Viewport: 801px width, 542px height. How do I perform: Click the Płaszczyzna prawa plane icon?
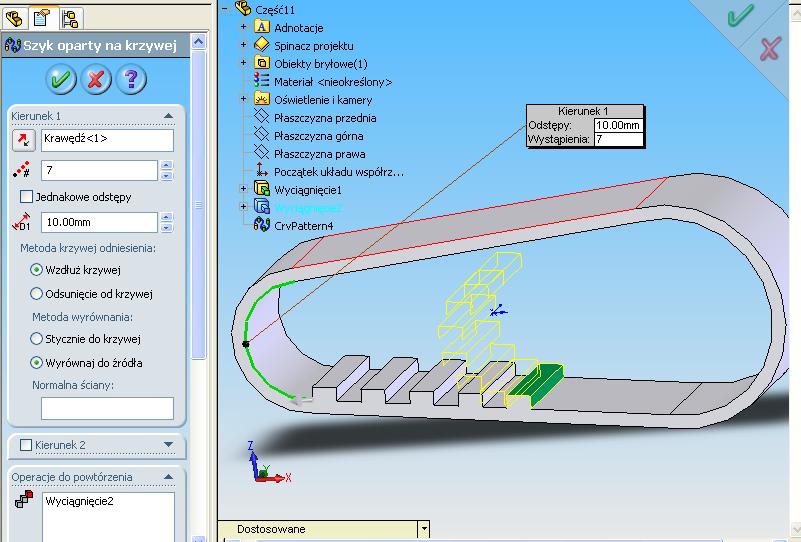coord(262,152)
